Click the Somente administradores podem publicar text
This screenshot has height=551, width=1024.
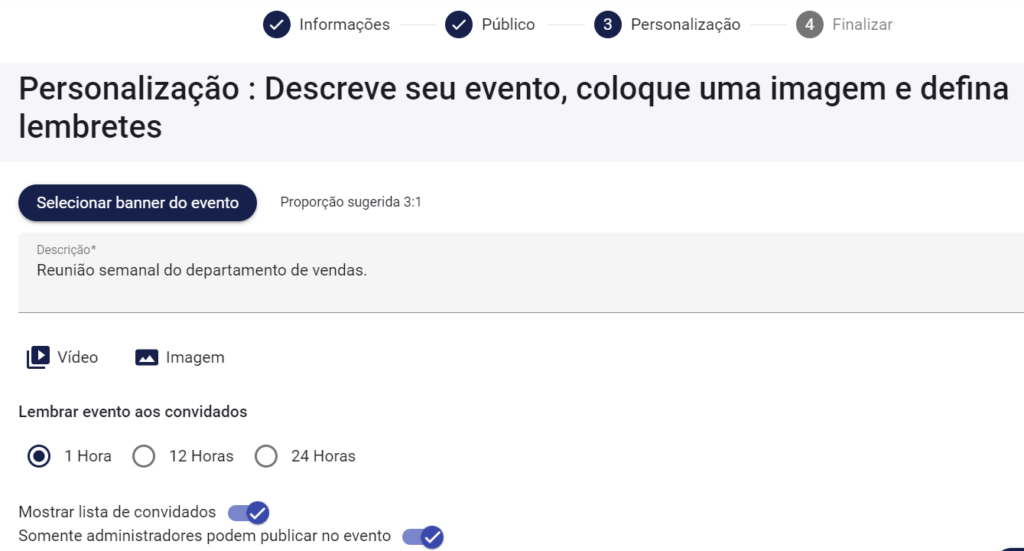205,536
